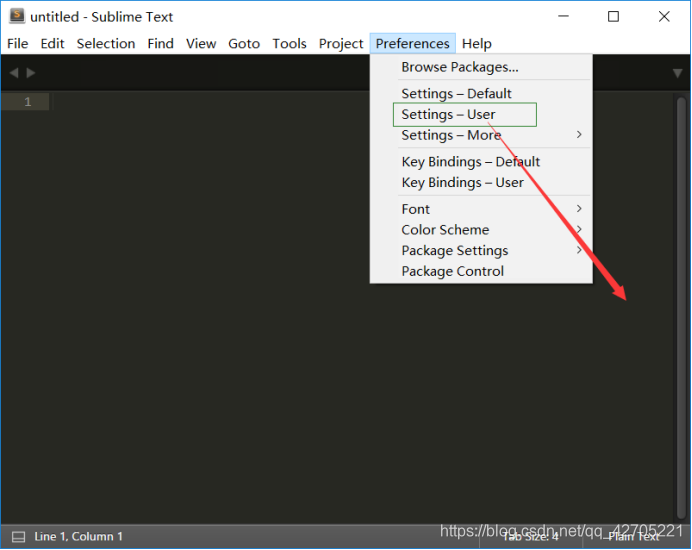
Task: Click the Sublime Text app icon in title bar
Action: point(17,16)
